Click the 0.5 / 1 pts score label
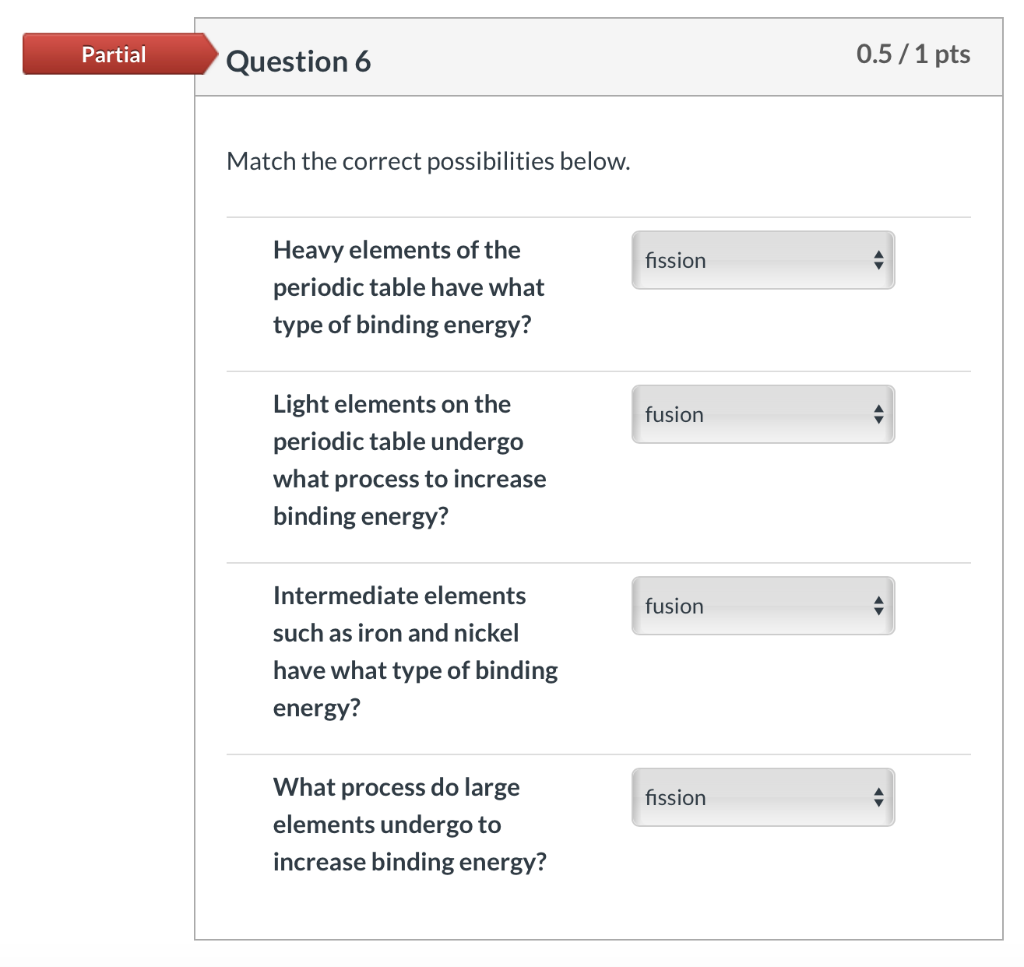This screenshot has width=1024, height=967. tap(914, 55)
